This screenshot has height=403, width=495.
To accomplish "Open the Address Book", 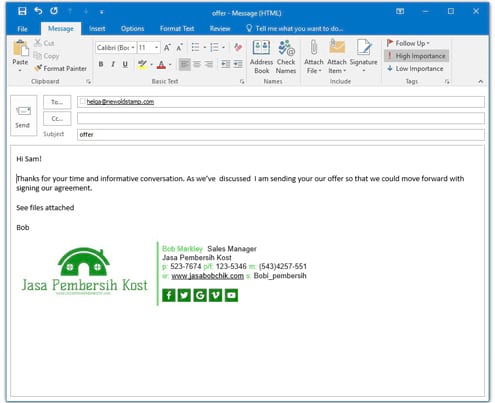I will 262,57.
